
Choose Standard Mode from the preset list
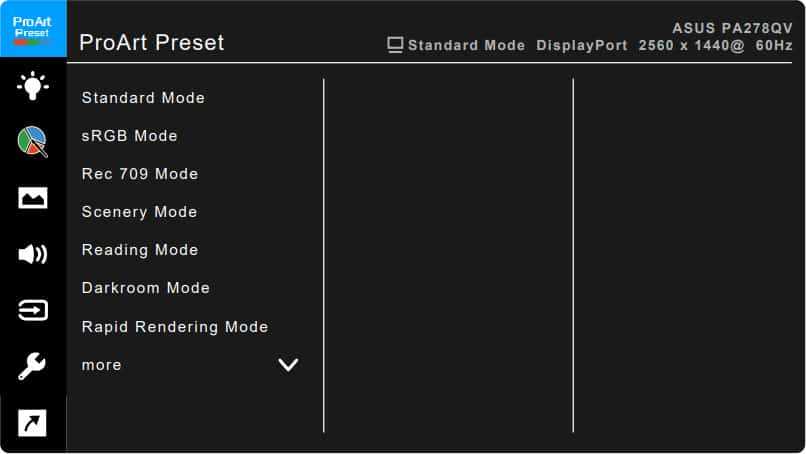(x=143, y=98)
